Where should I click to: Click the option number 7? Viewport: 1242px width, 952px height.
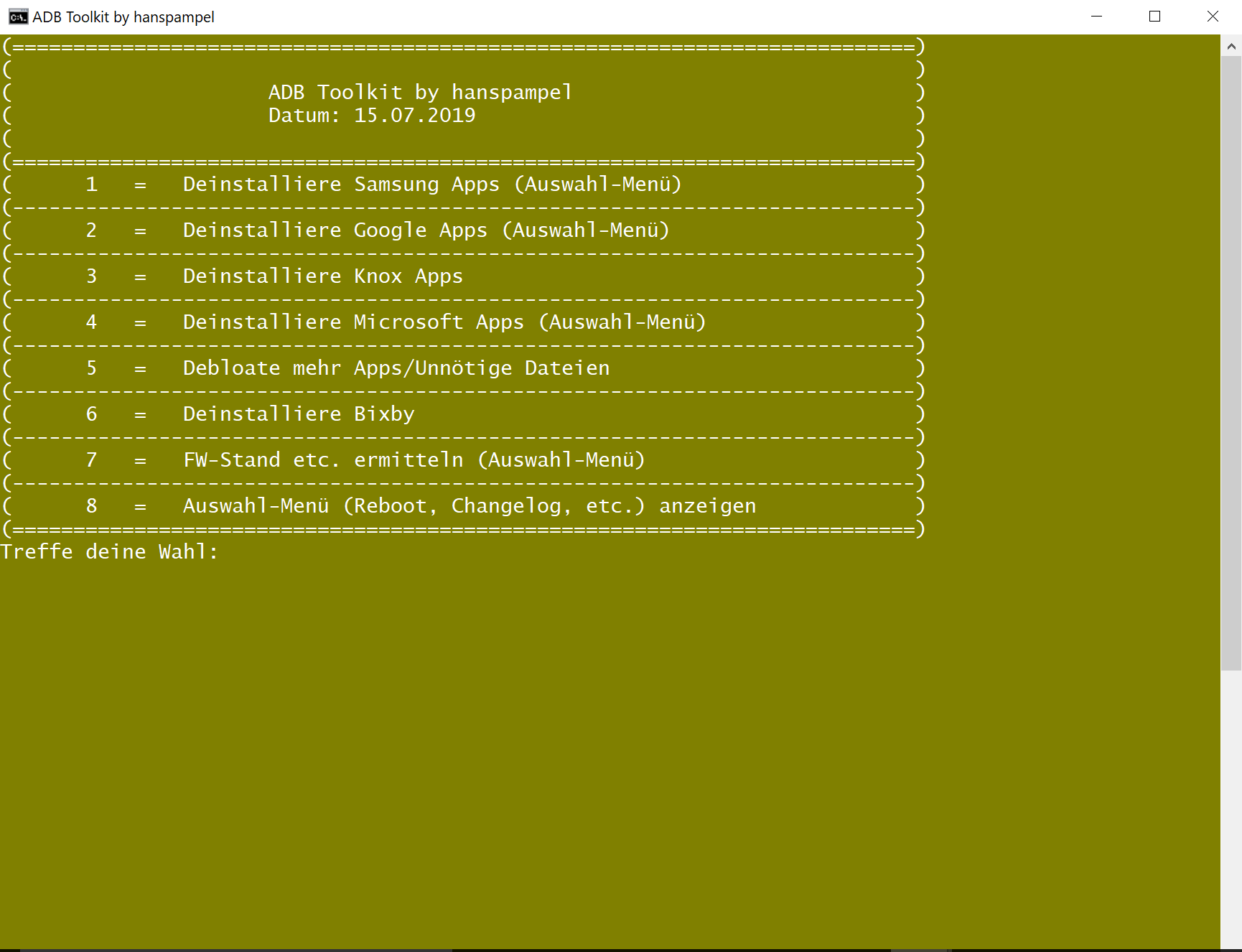pos(91,460)
